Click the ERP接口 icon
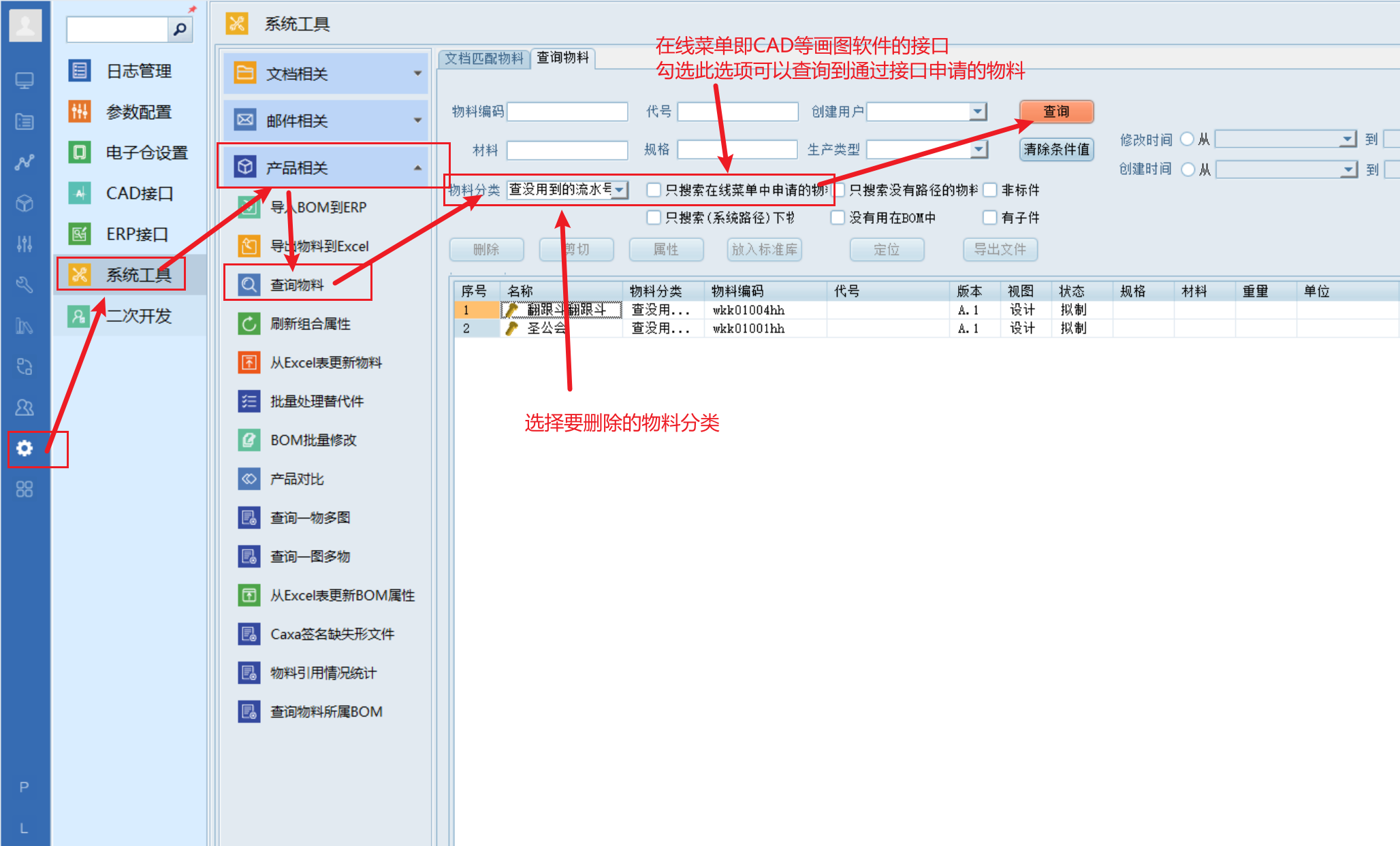Image resolution: width=1400 pixels, height=846 pixels. (80, 234)
